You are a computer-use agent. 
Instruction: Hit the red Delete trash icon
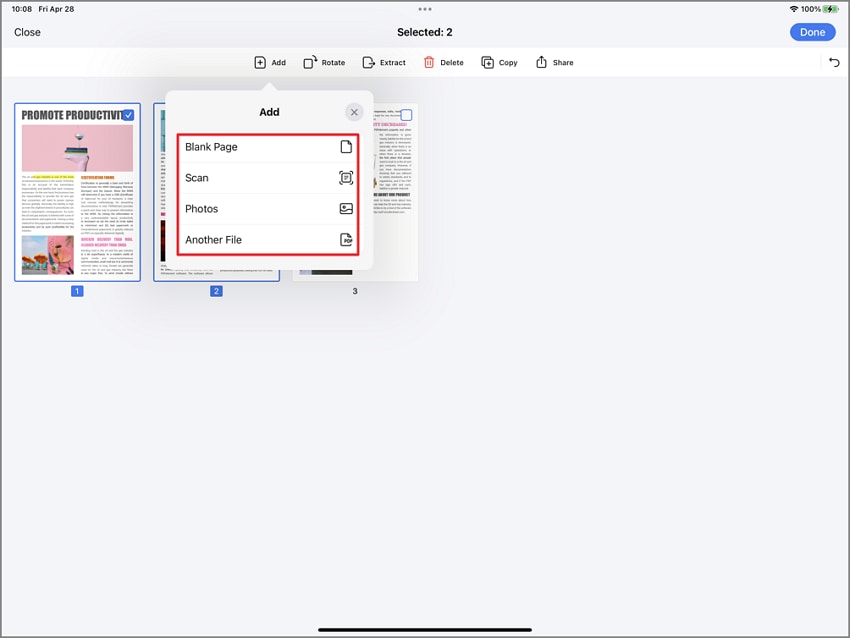(429, 63)
